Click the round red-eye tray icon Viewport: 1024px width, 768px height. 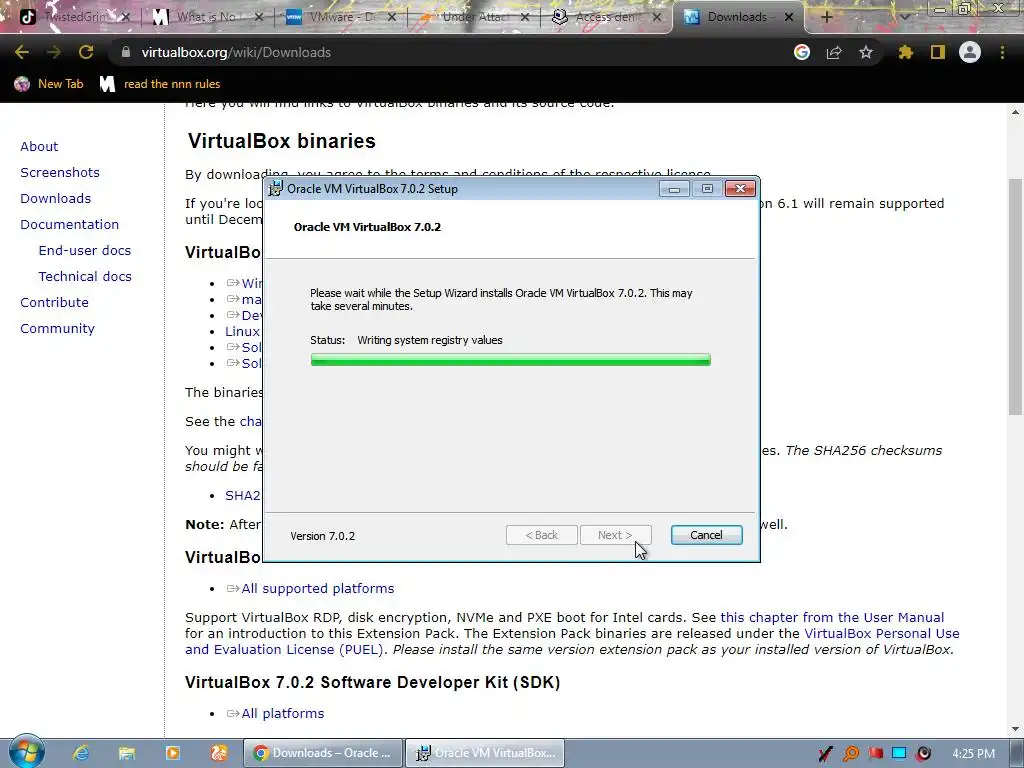[x=923, y=754]
